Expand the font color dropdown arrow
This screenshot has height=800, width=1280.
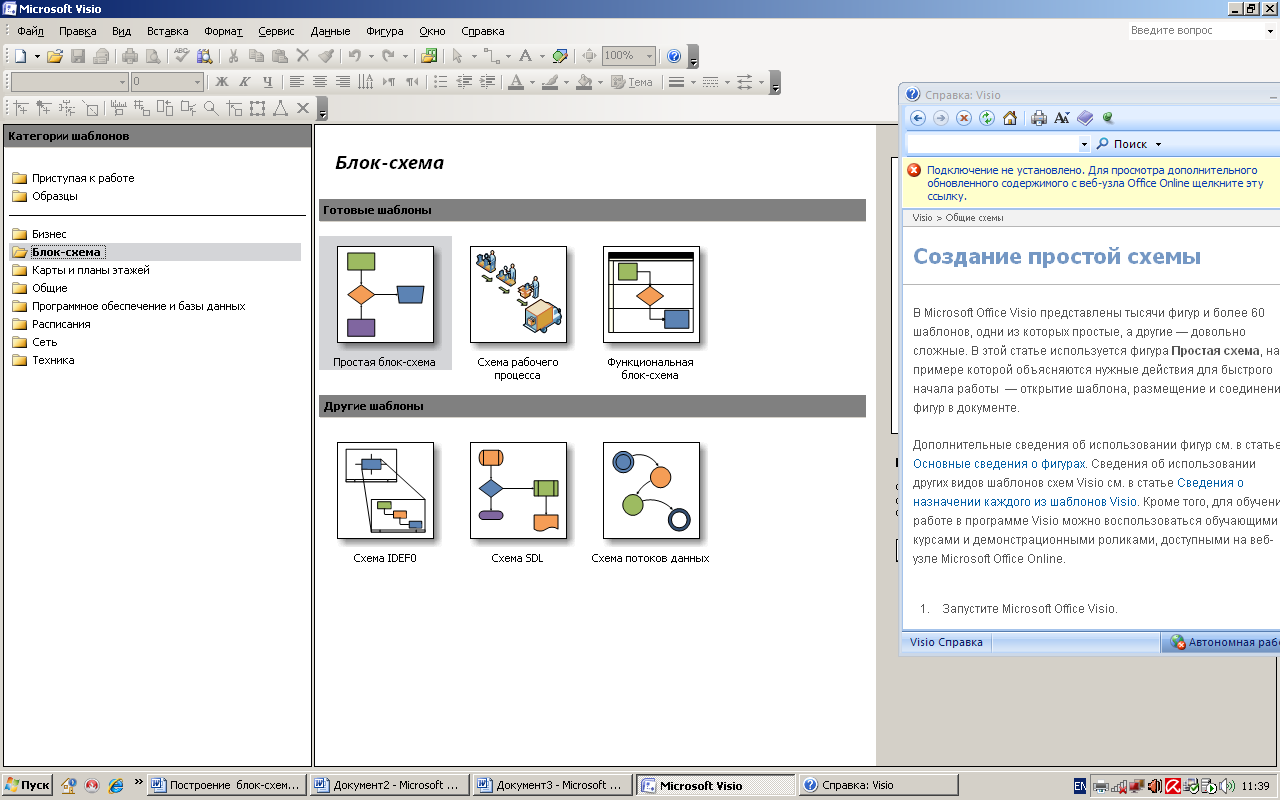532,82
